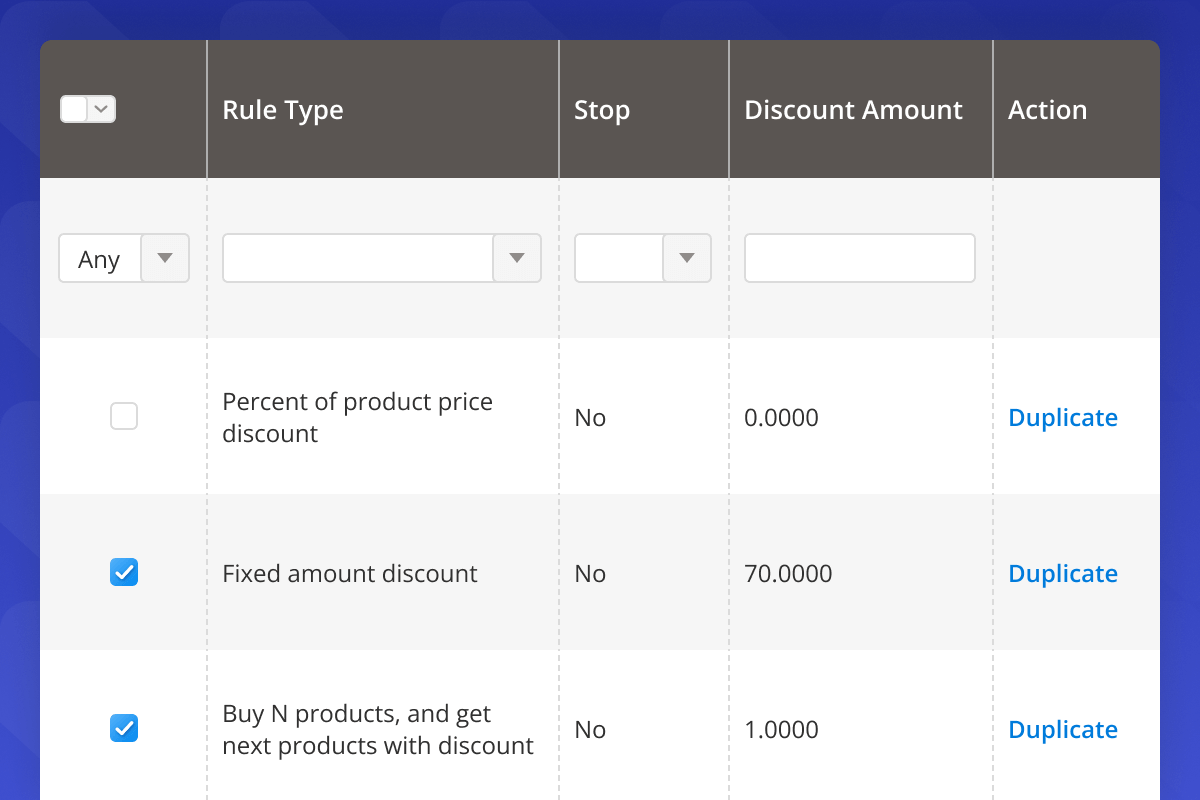Open the 'Fixed amount discount' rule row
Viewport: 1200px width, 800px height.
click(349, 574)
